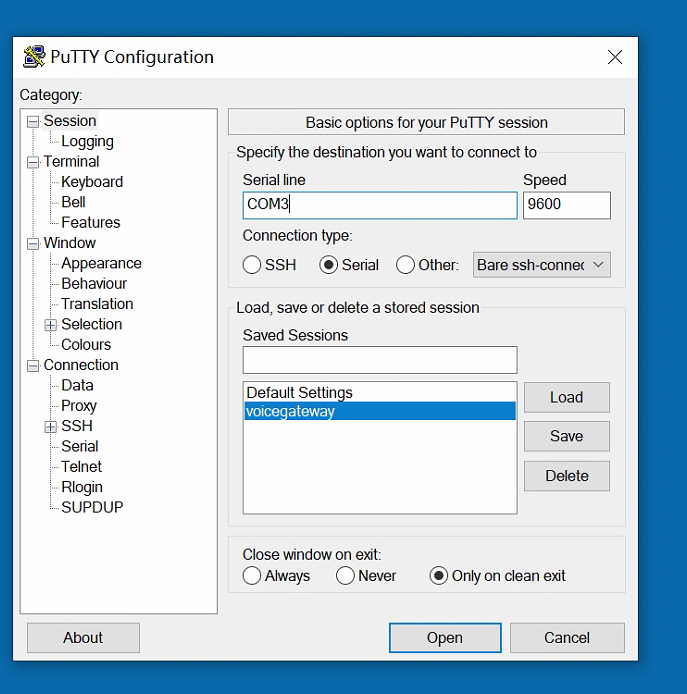Choose Only on clean exit option
The height and width of the screenshot is (694, 687).
coord(438,576)
